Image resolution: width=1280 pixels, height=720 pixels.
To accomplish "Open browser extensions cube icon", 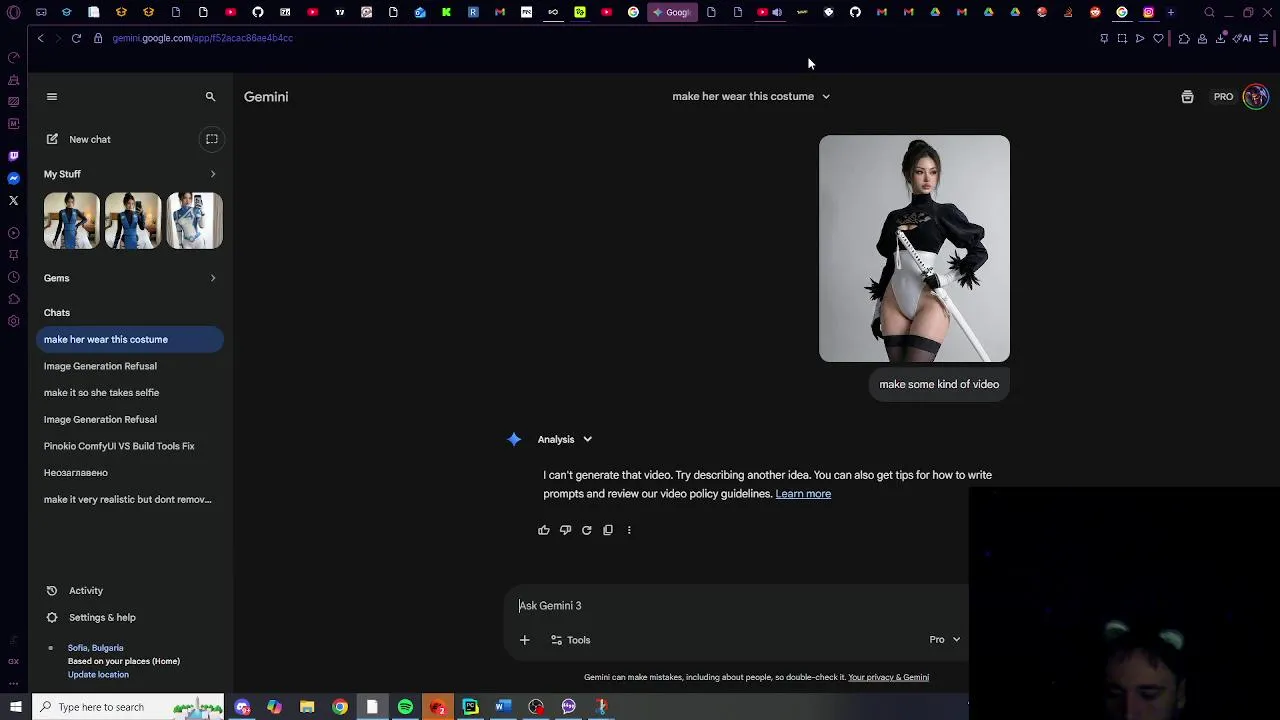I will point(1184,39).
